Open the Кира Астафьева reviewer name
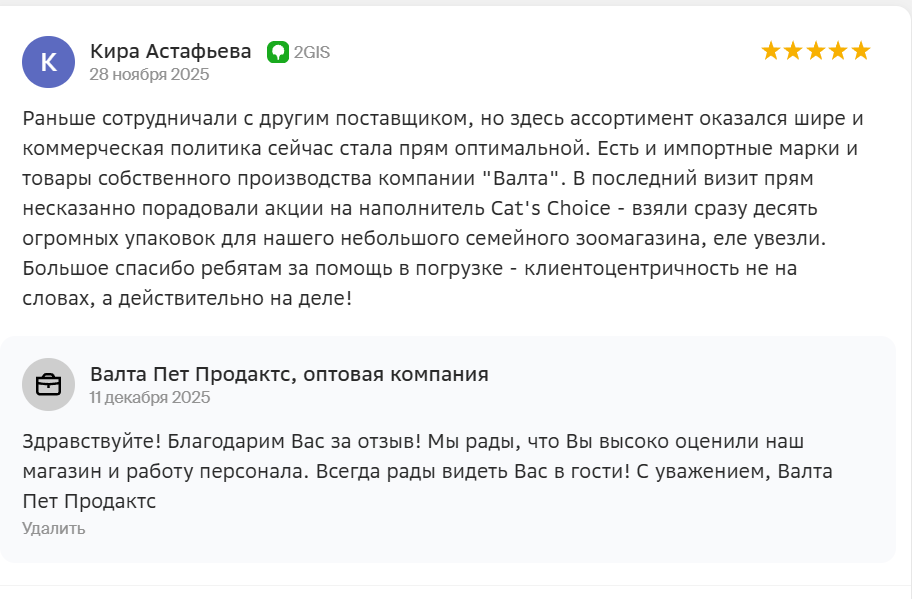 coord(171,51)
